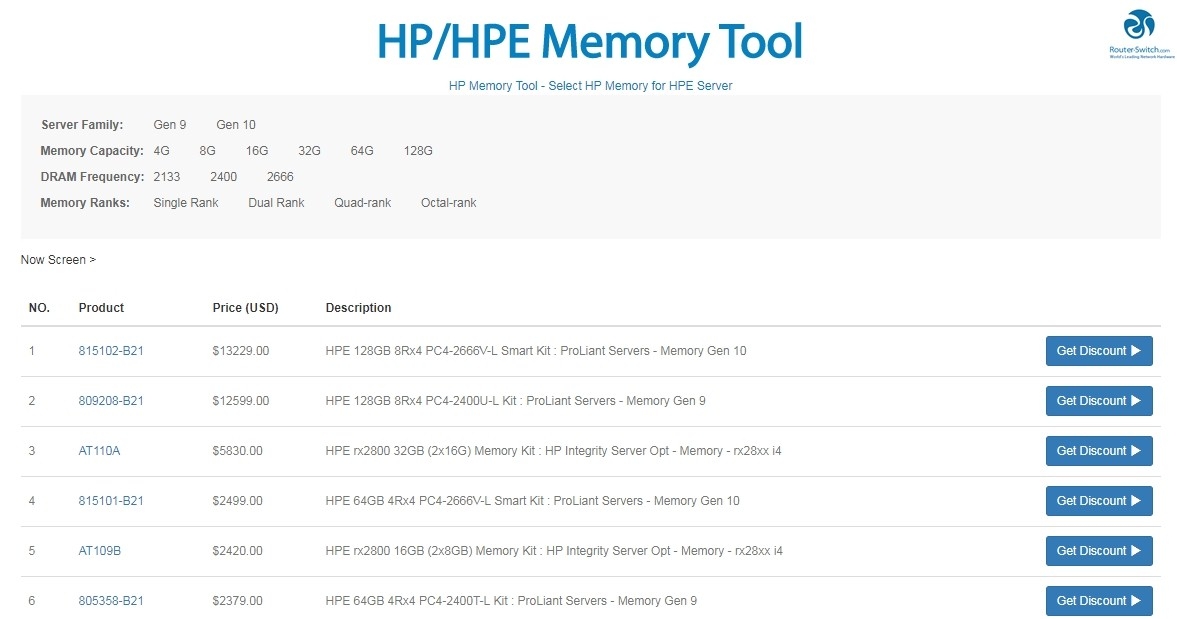1177x619 pixels.
Task: Open the Router-Switch.com logo
Action: click(1140, 35)
